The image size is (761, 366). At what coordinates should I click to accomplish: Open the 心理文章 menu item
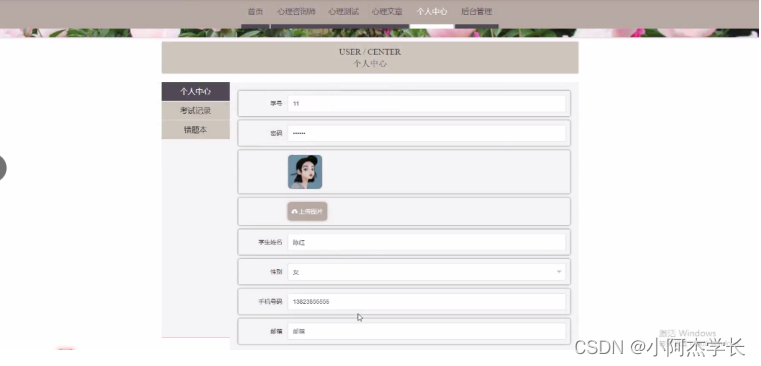tap(387, 12)
